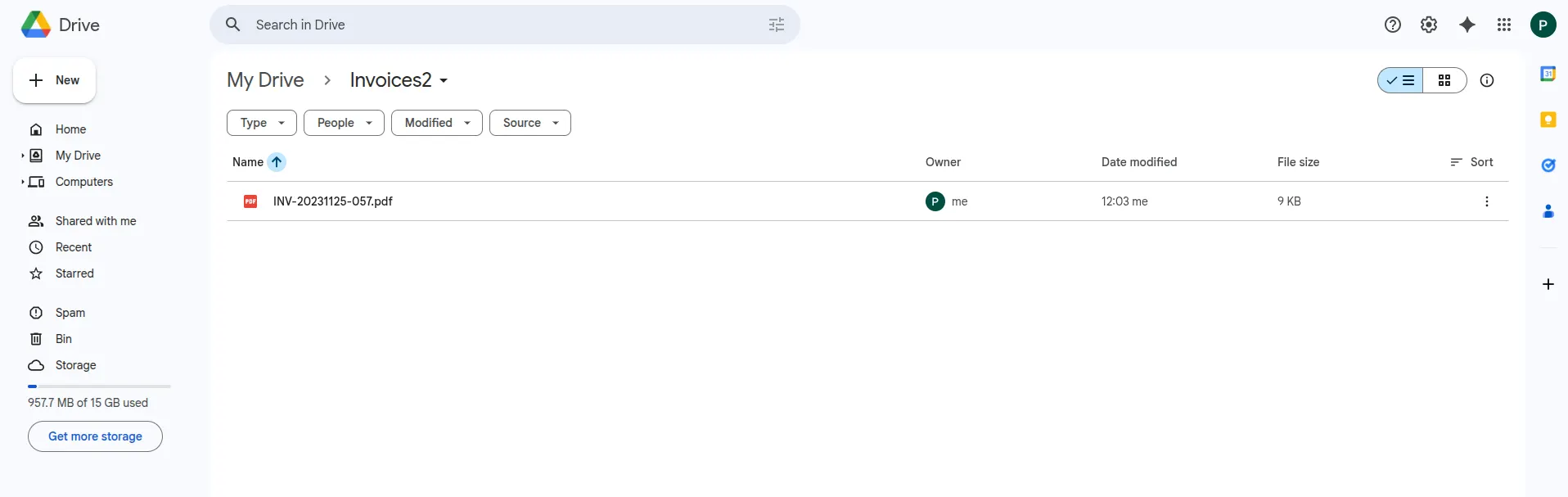Click the Recent clock icon

[36, 247]
